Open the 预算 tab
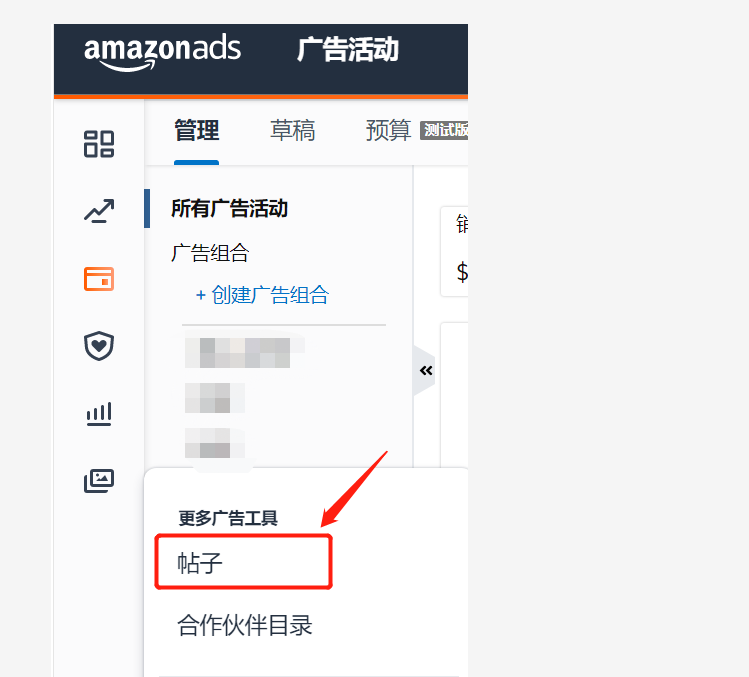Image resolution: width=749 pixels, height=677 pixels. click(388, 130)
